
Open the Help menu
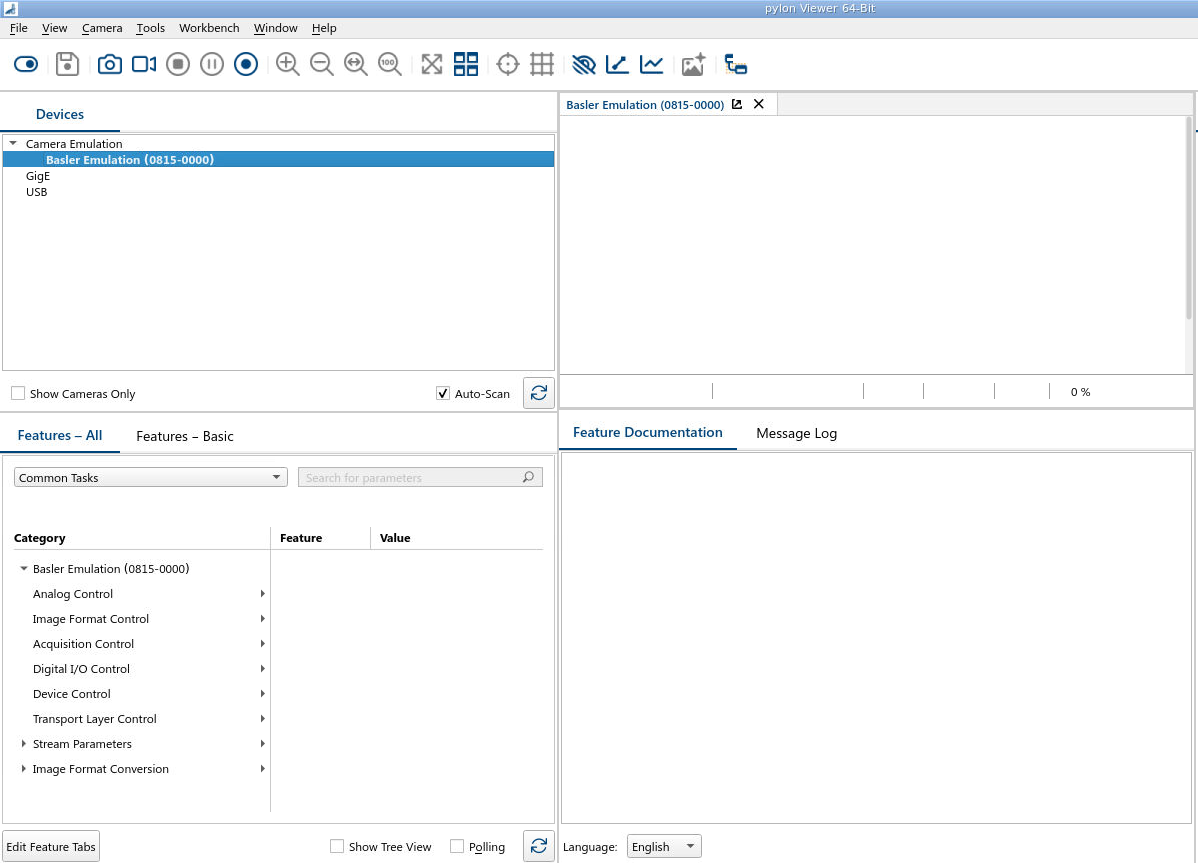click(324, 28)
